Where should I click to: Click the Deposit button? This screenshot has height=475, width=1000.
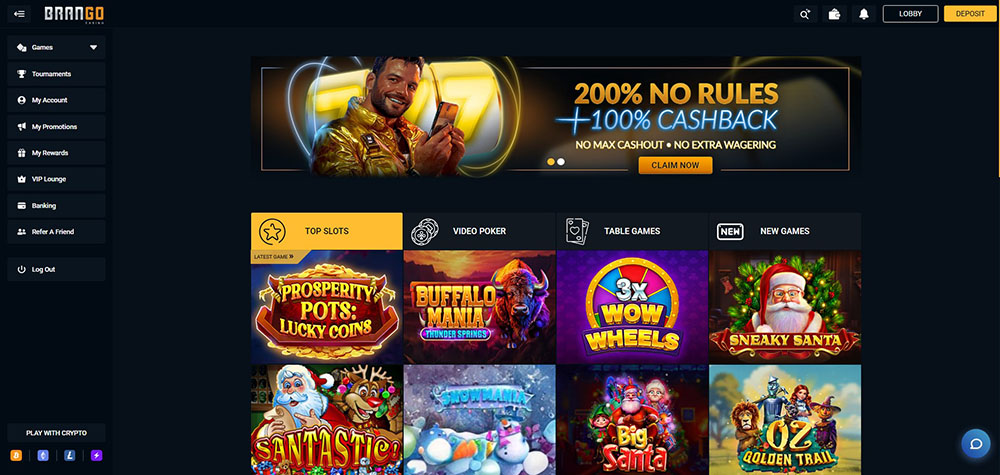(x=970, y=13)
